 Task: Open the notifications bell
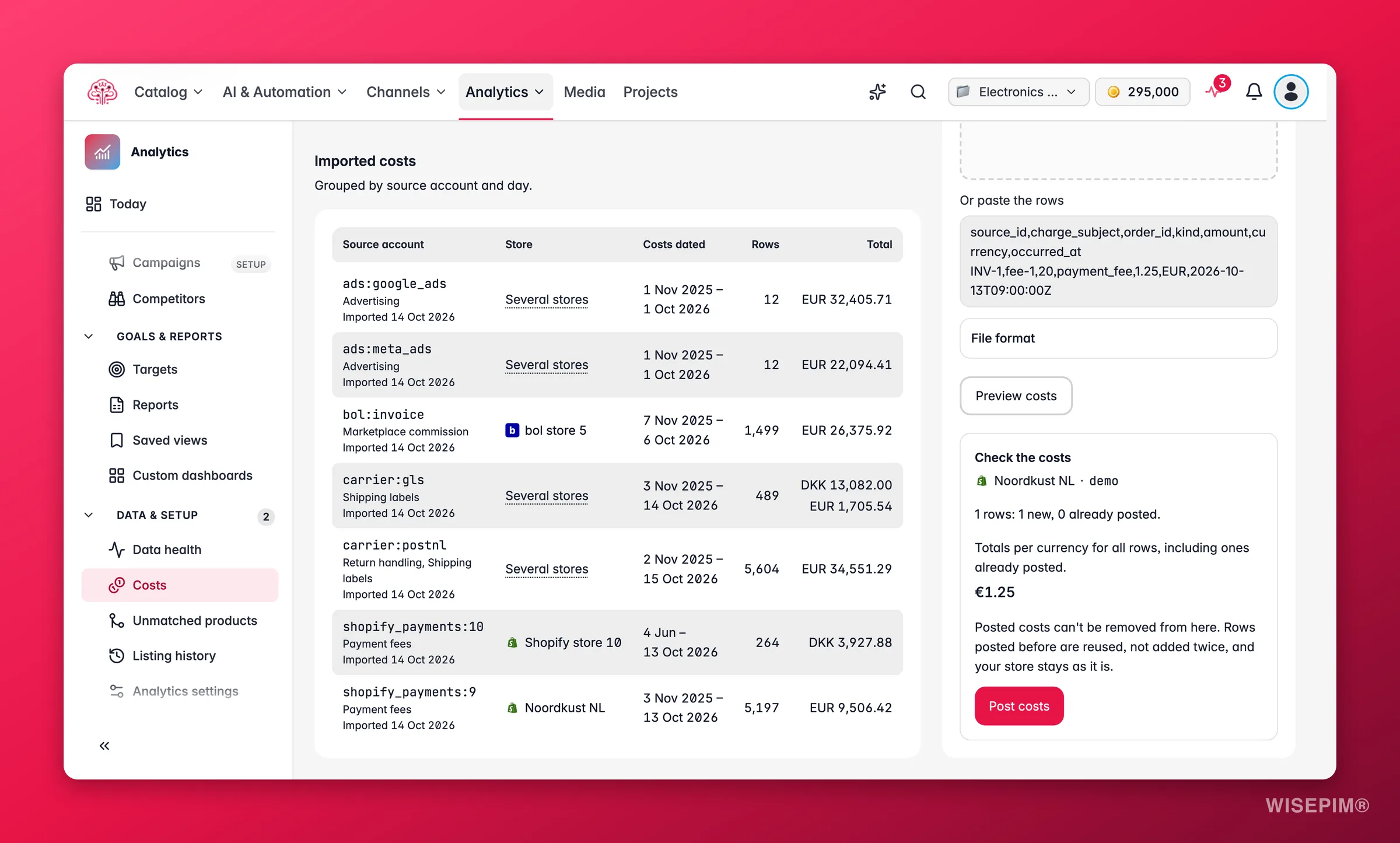(1254, 92)
